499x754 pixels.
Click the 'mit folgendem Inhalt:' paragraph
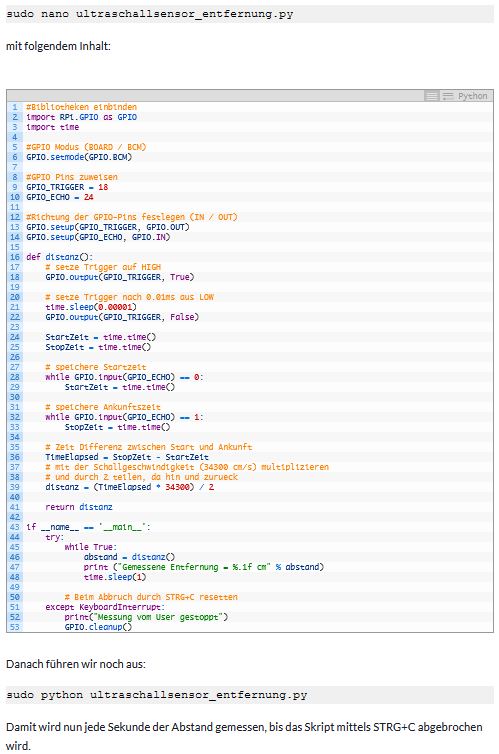[58, 46]
